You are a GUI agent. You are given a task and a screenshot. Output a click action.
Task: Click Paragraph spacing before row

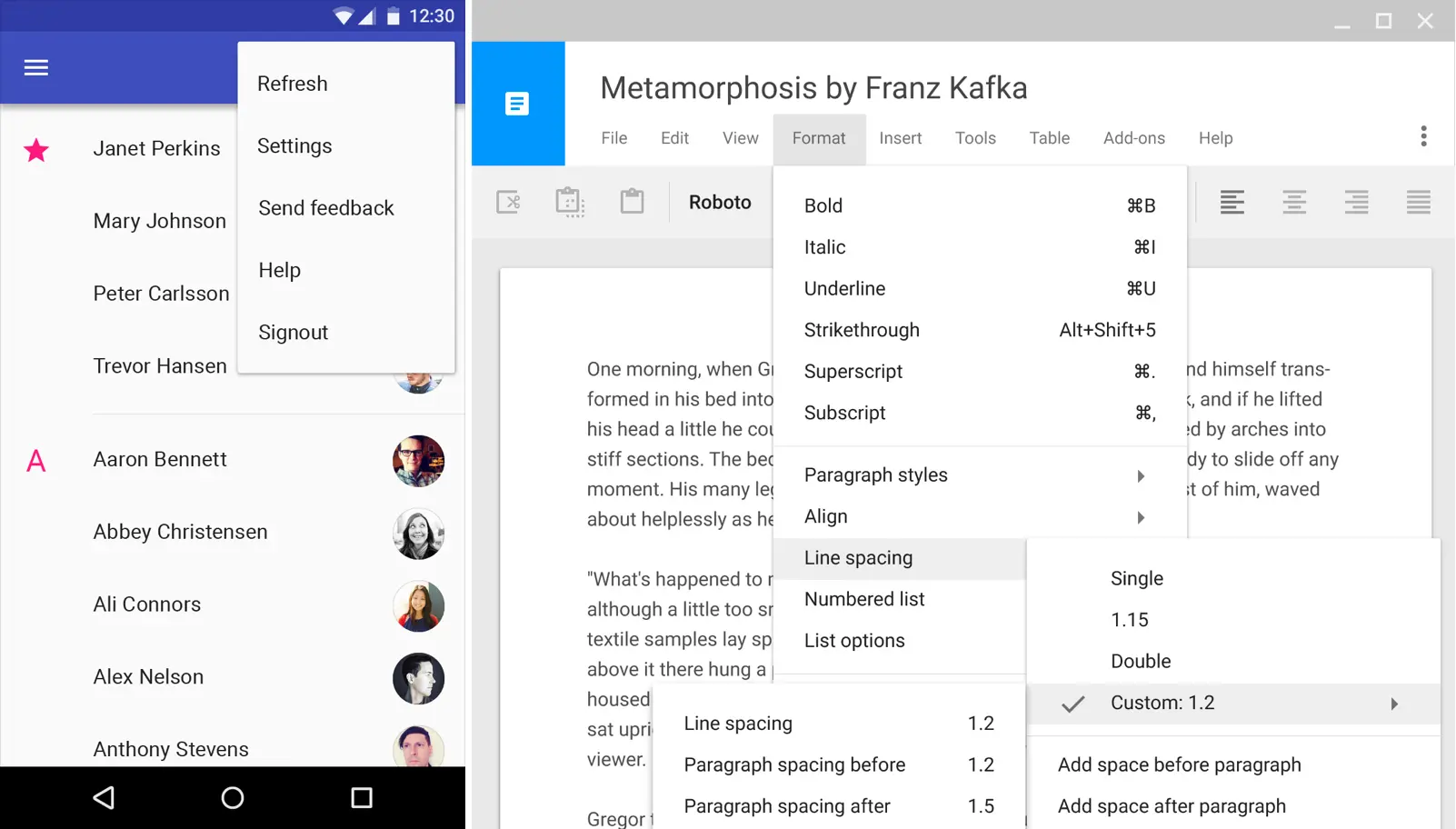pyautogui.click(x=839, y=765)
